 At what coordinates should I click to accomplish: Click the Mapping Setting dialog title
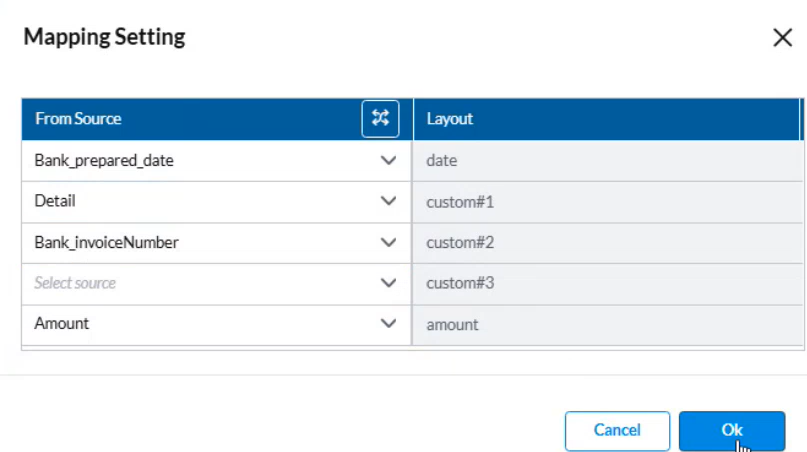pos(104,37)
